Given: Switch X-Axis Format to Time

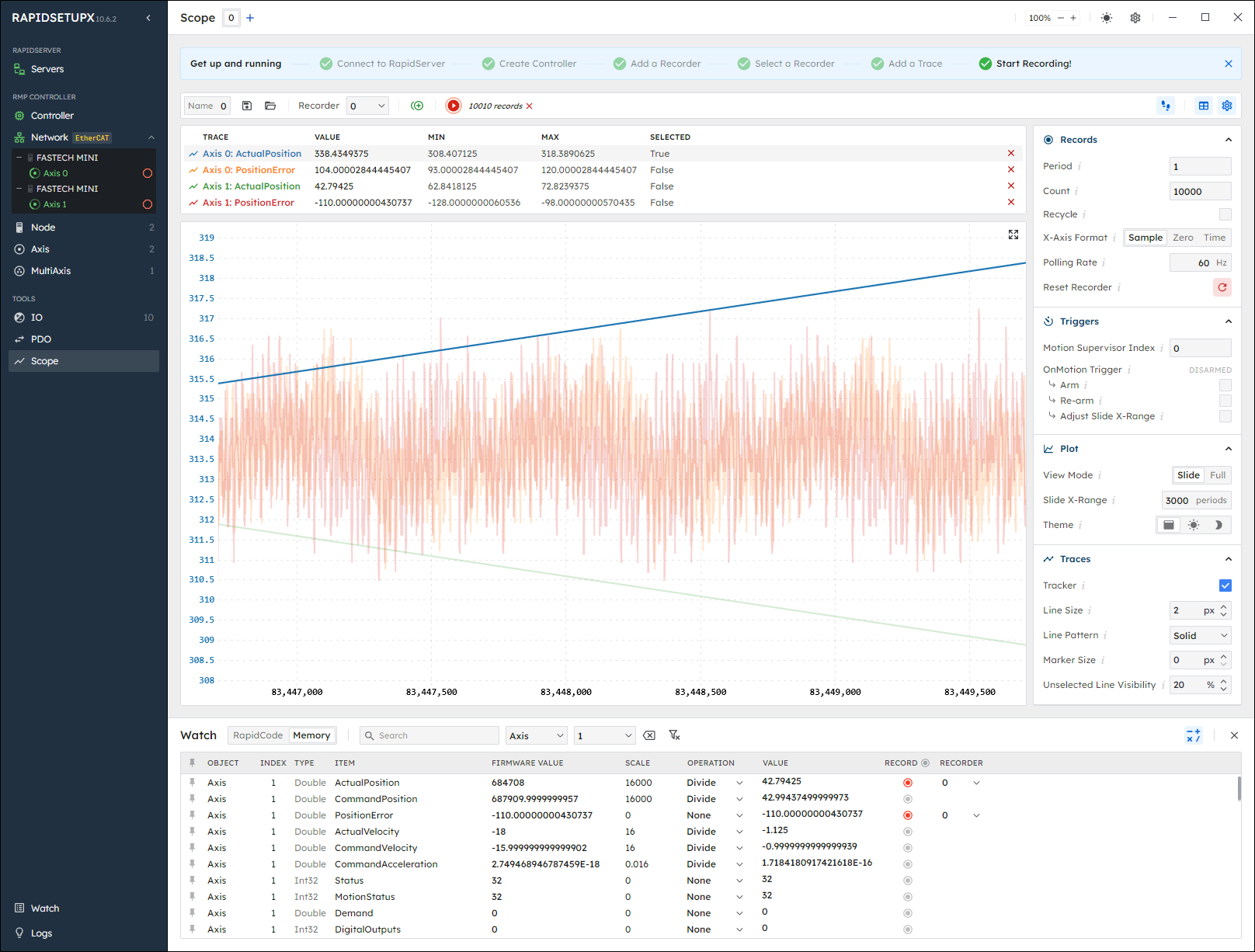Looking at the screenshot, I should pos(1215,238).
